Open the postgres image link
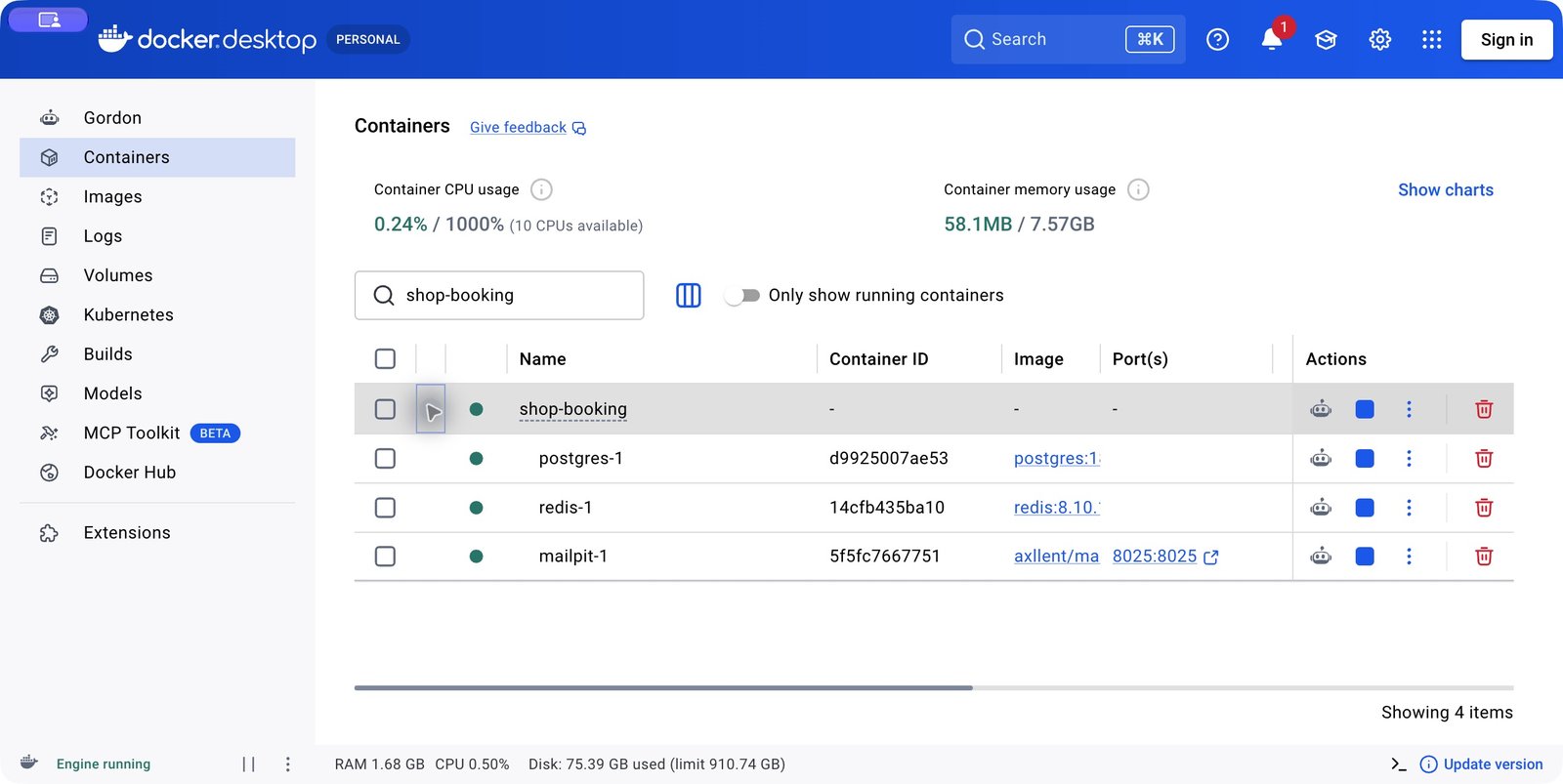 click(x=1057, y=458)
